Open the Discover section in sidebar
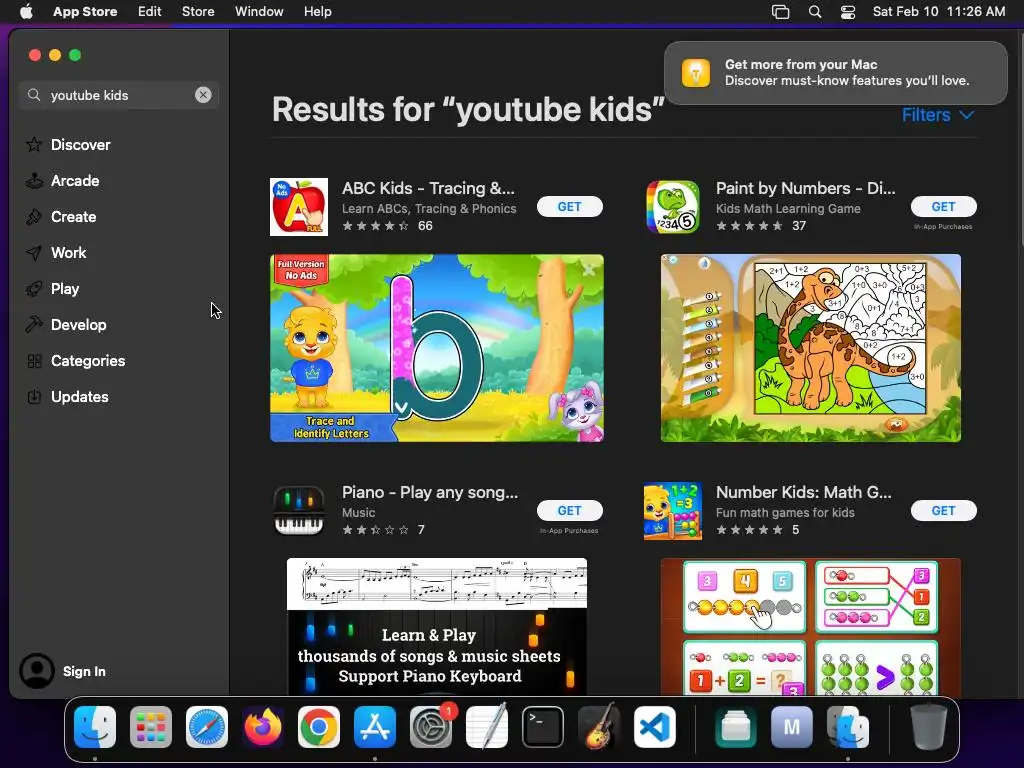Image resolution: width=1024 pixels, height=768 pixels. [x=68, y=144]
